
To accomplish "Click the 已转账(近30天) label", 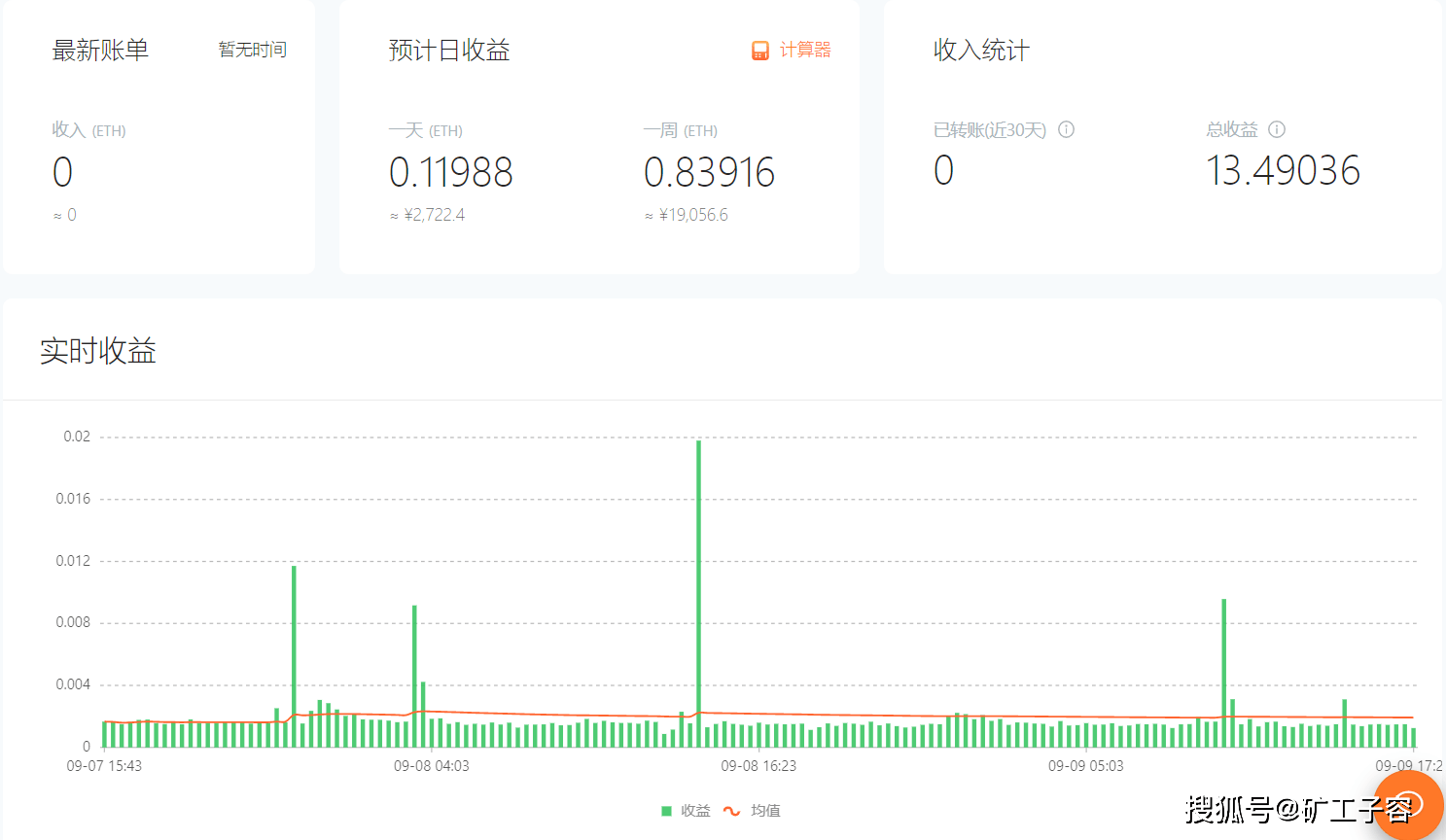I will (x=990, y=130).
